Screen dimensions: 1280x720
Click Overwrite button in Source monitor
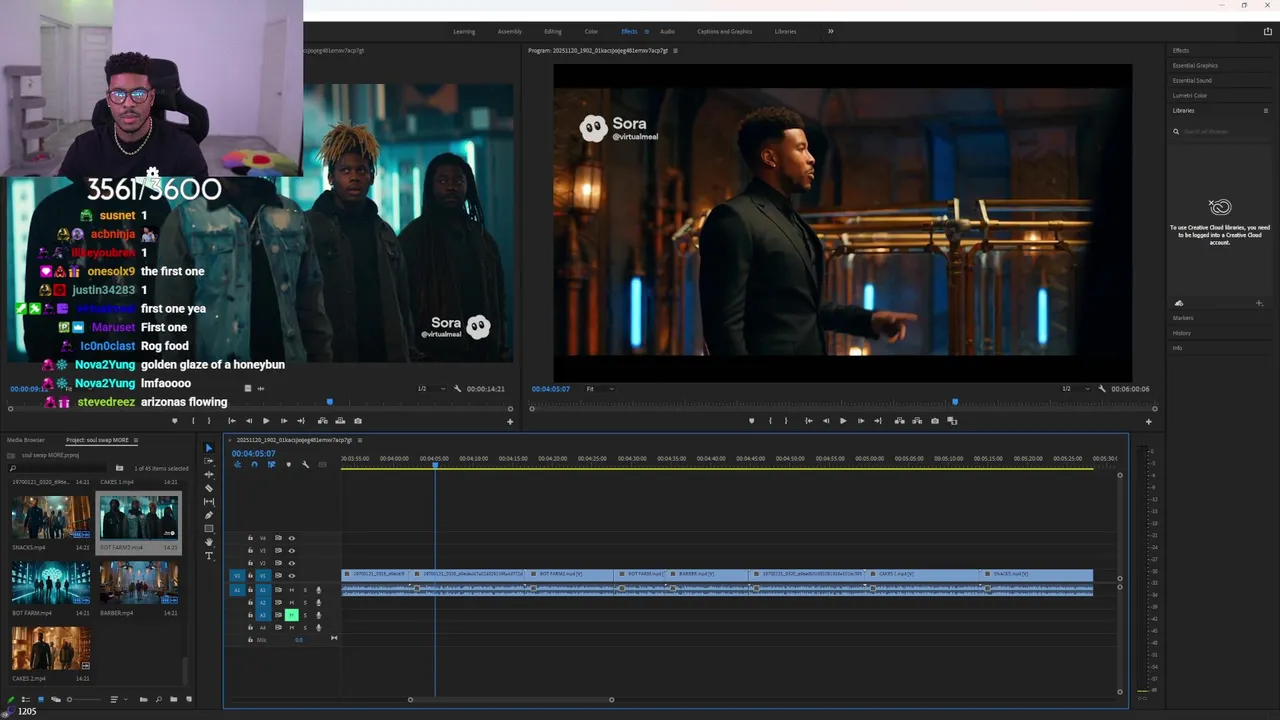click(340, 421)
